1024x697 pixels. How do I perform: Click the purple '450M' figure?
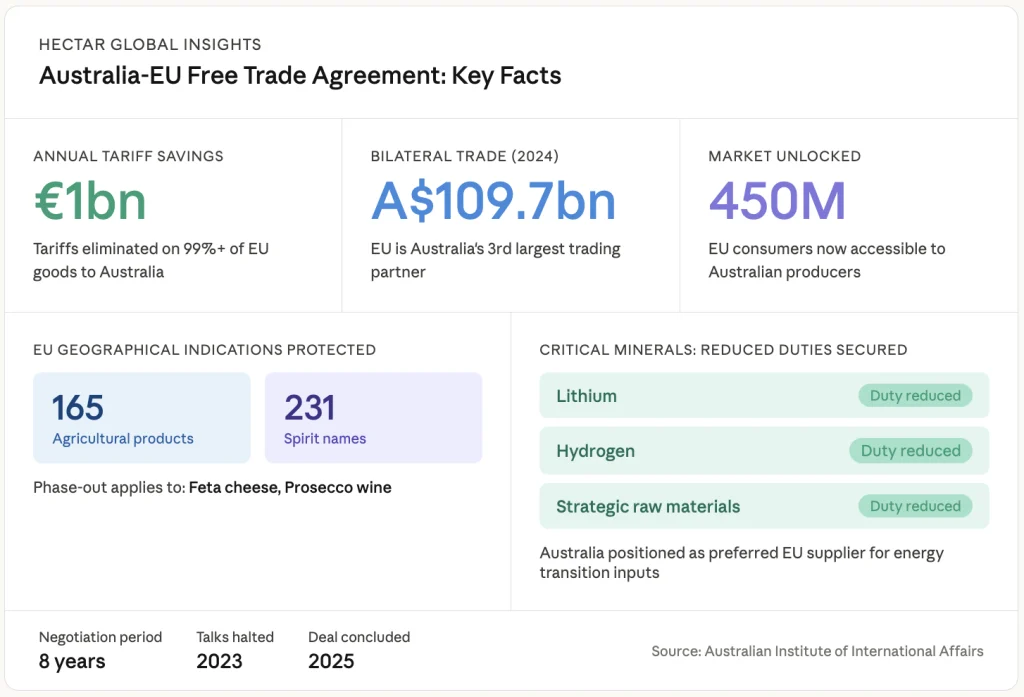coord(777,201)
